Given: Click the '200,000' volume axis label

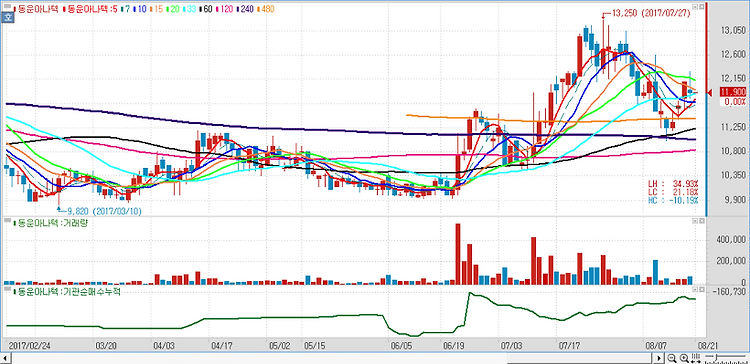Looking at the screenshot, I should 731,261.
